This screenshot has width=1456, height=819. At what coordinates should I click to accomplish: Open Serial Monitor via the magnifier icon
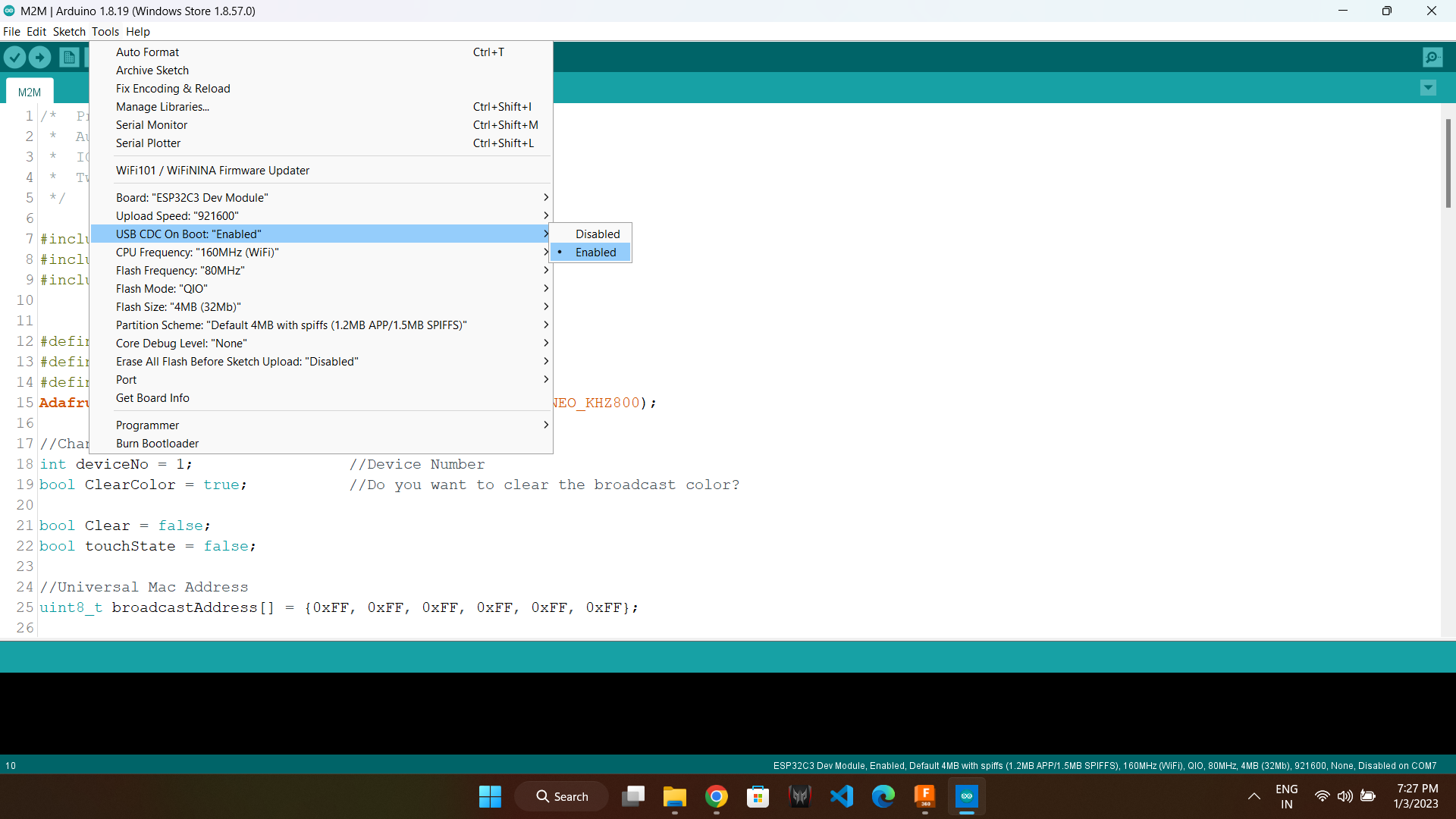(x=1433, y=57)
